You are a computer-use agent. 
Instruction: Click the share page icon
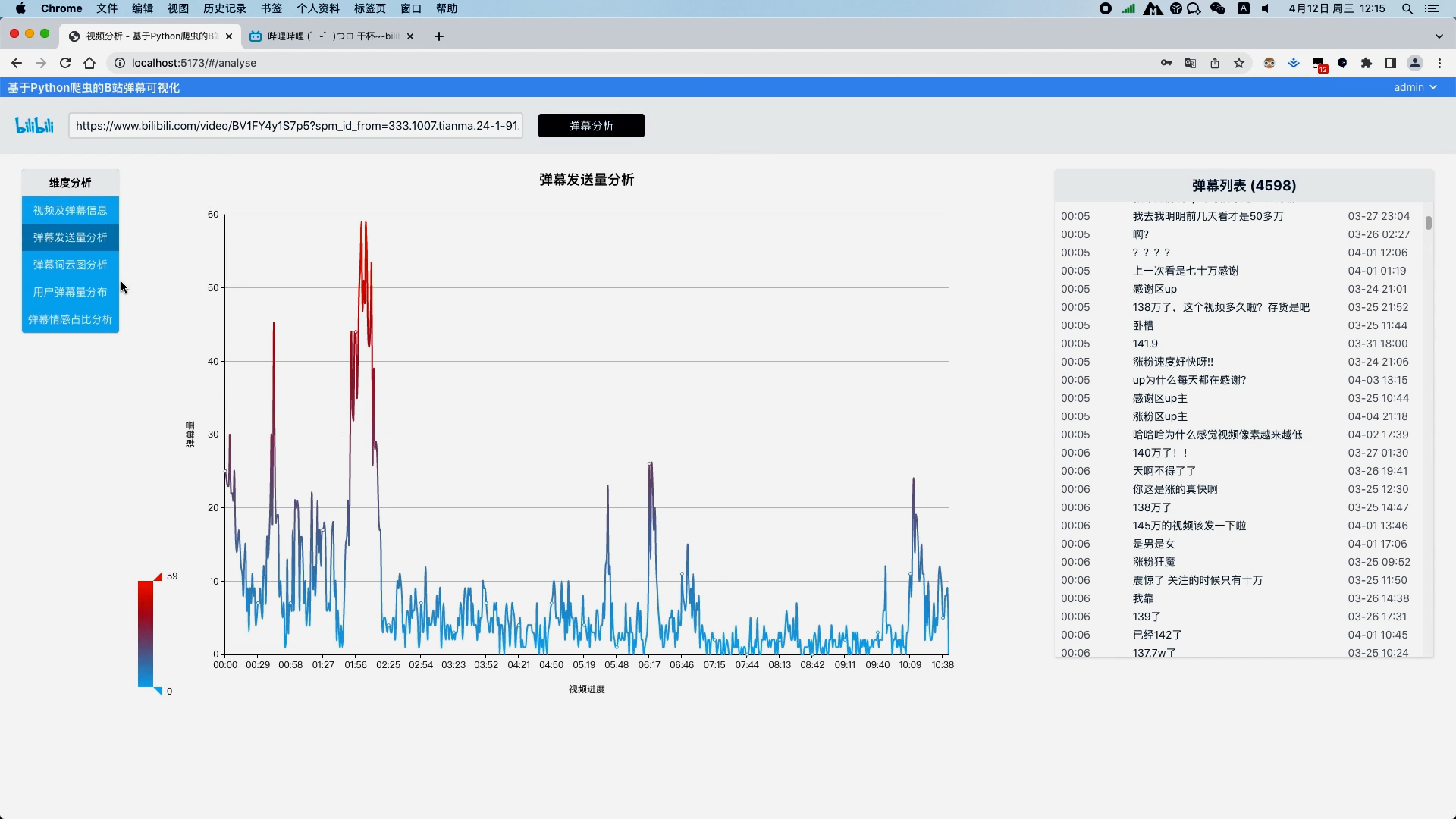point(1215,63)
